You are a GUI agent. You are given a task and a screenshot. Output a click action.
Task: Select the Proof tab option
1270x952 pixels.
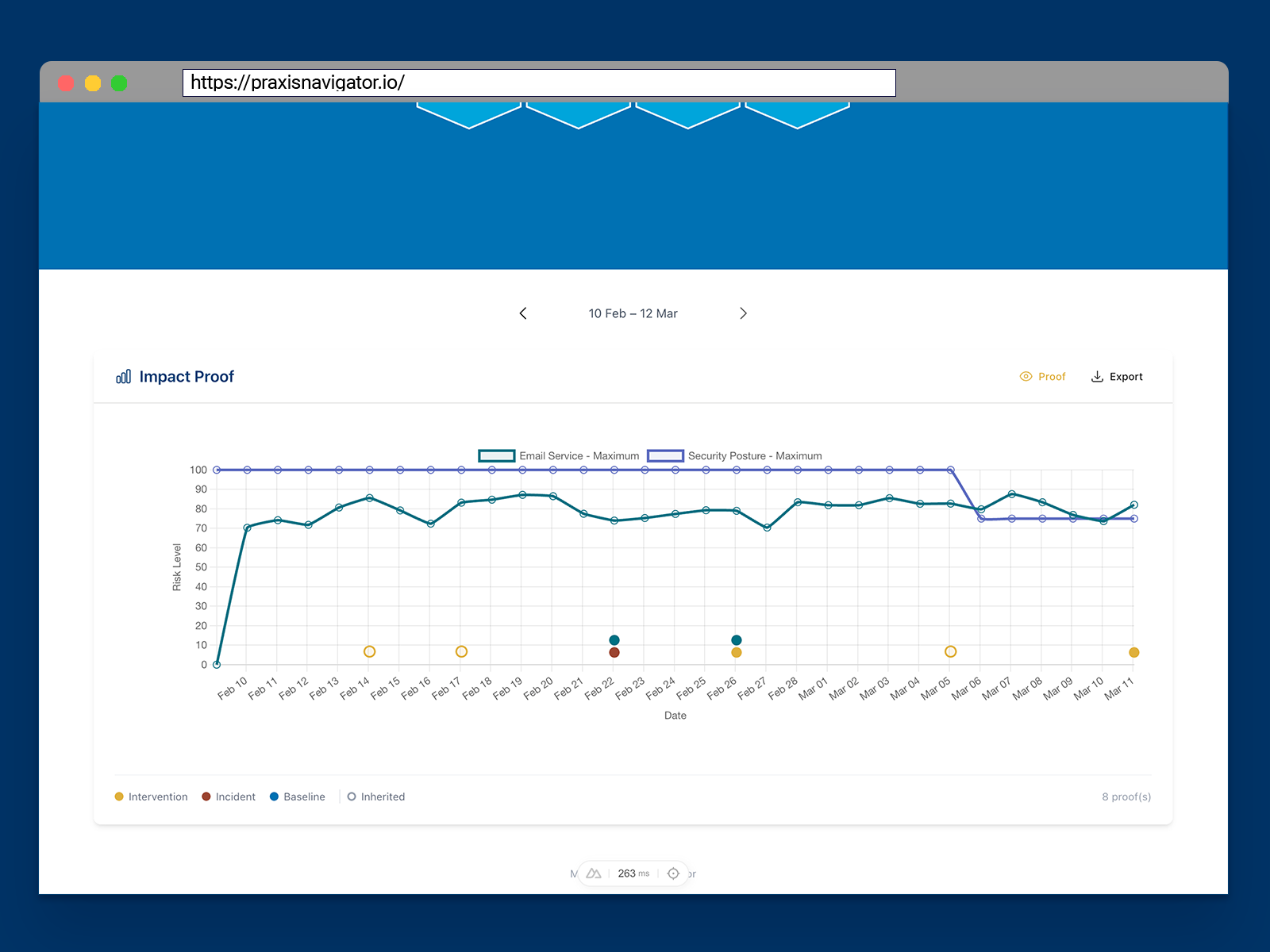tap(1043, 377)
